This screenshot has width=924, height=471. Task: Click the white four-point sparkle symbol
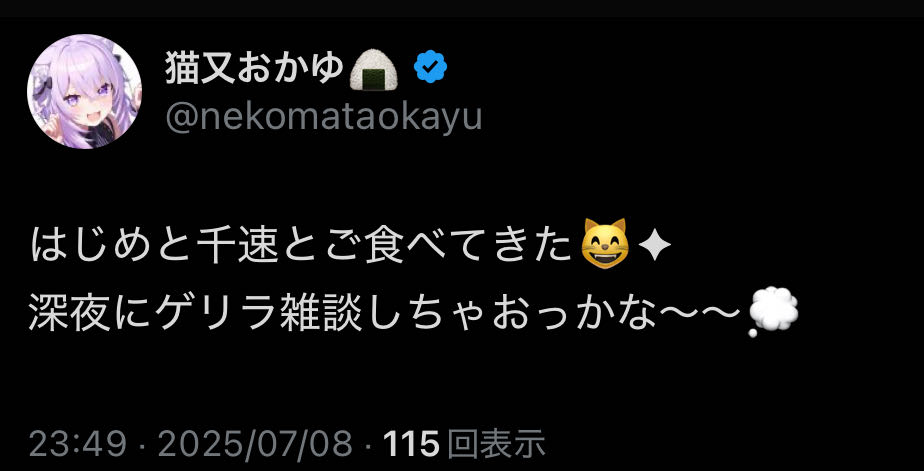[x=654, y=246]
